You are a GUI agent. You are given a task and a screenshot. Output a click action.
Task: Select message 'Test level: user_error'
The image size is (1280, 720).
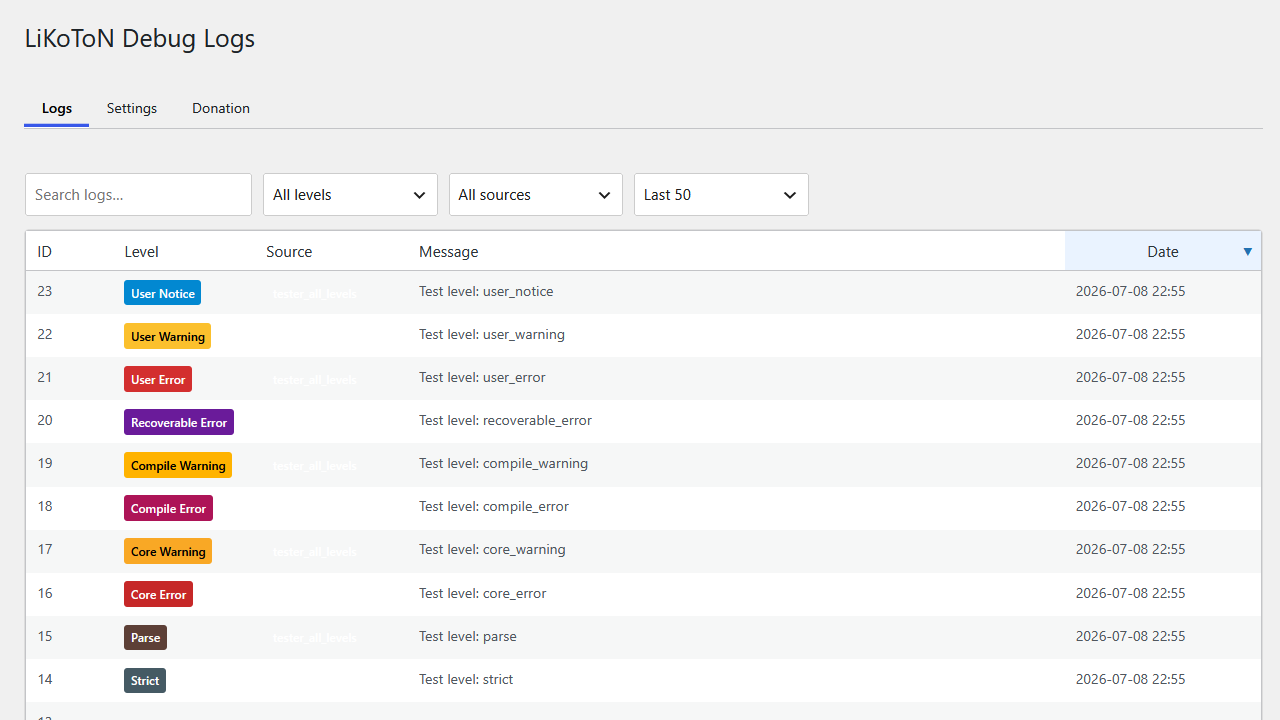pyautogui.click(x=482, y=378)
